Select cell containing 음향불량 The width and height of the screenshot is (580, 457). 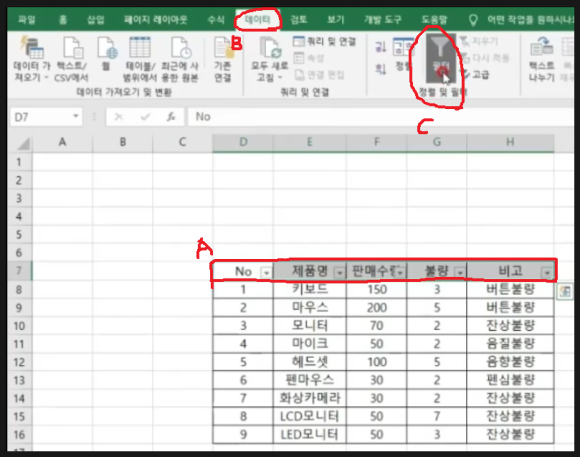click(x=510, y=362)
